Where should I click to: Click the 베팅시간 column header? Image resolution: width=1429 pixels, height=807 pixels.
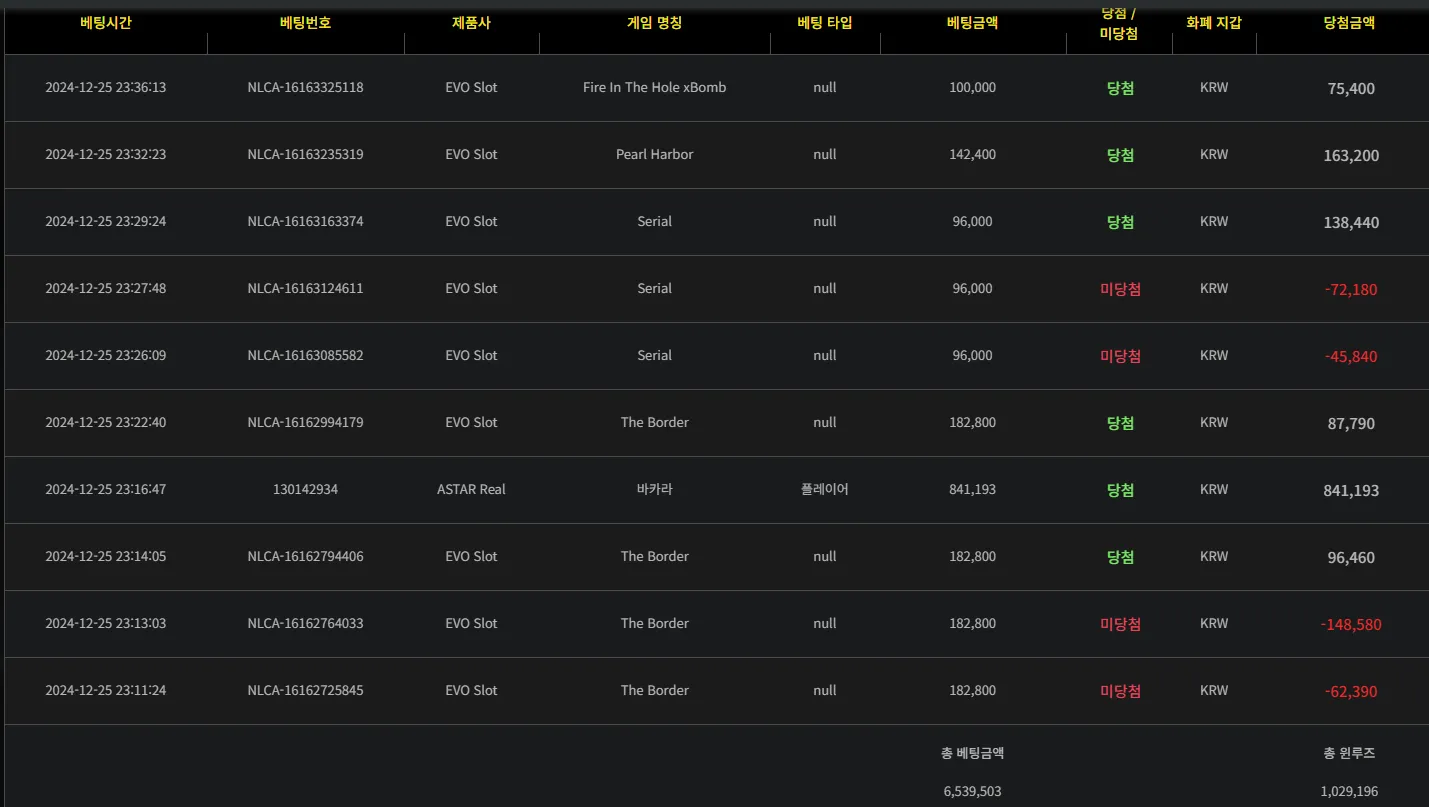[106, 22]
